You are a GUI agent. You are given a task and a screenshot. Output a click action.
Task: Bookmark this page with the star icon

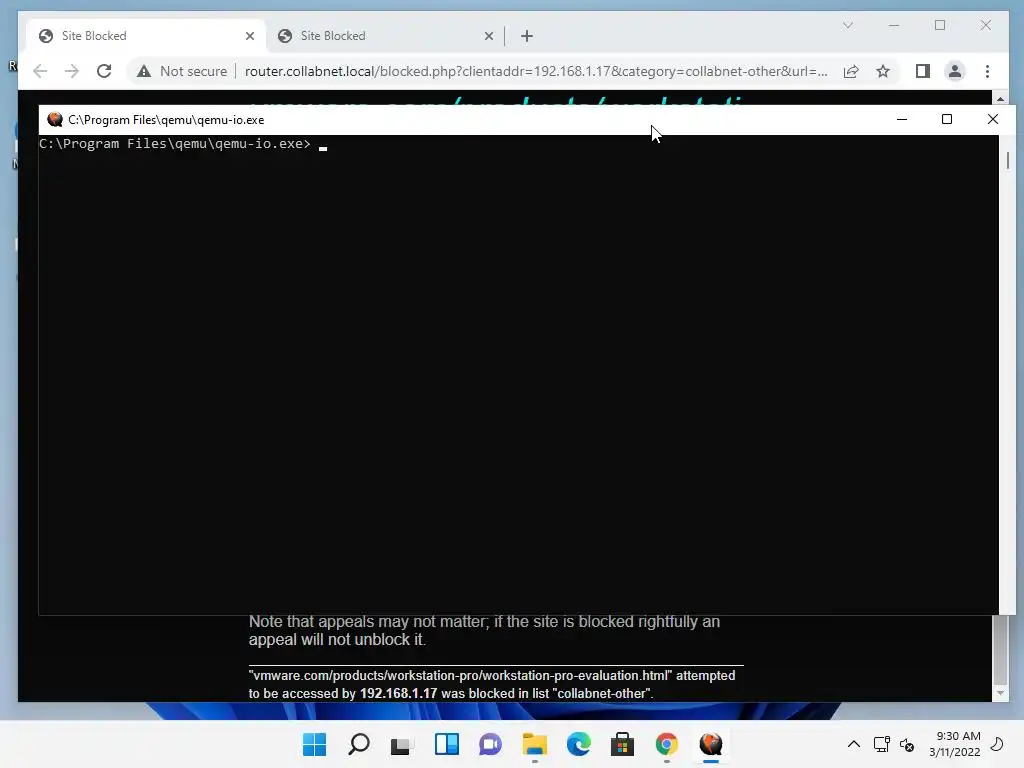pos(883,71)
